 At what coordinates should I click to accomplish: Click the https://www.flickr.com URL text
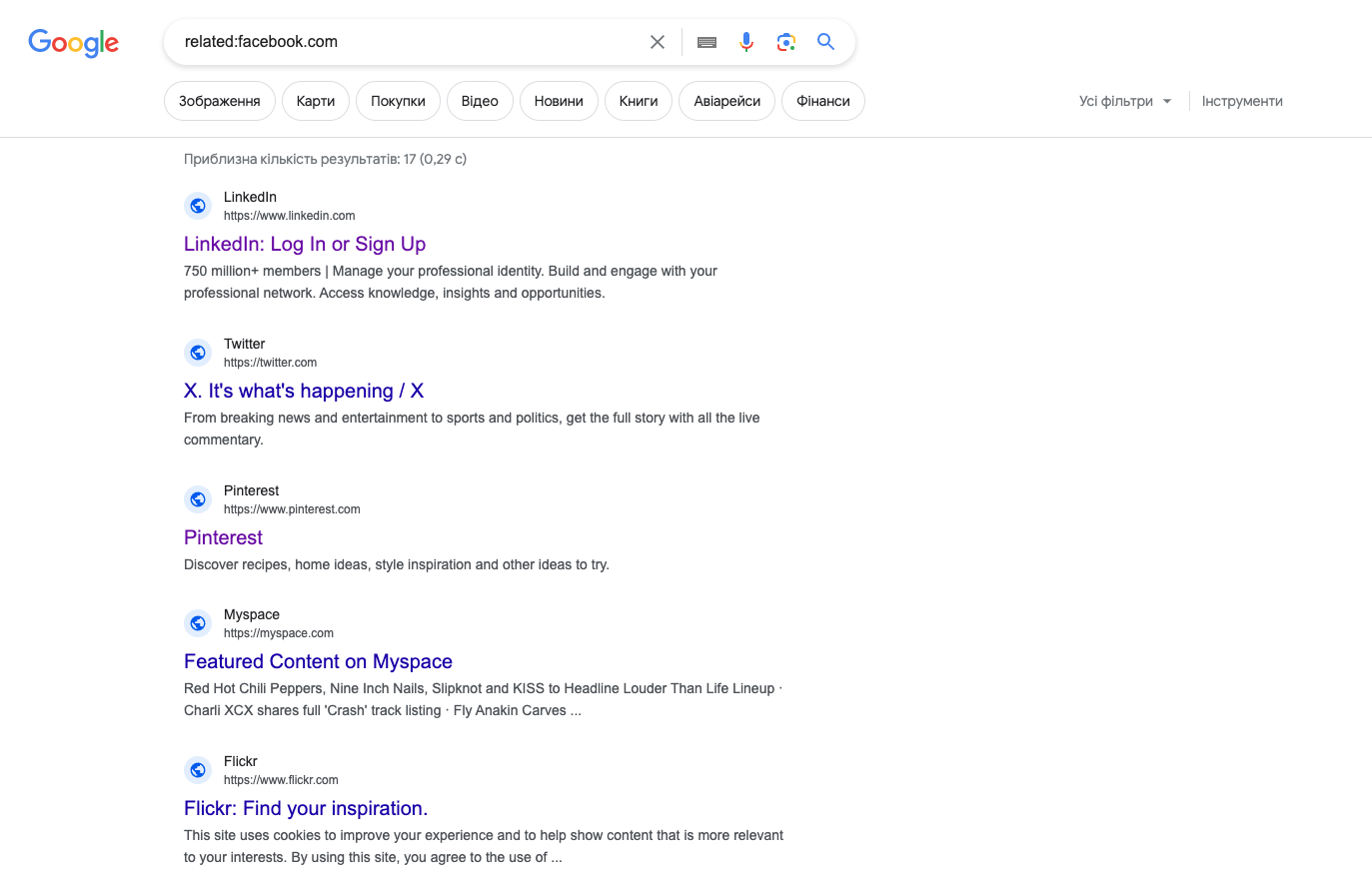coord(281,780)
